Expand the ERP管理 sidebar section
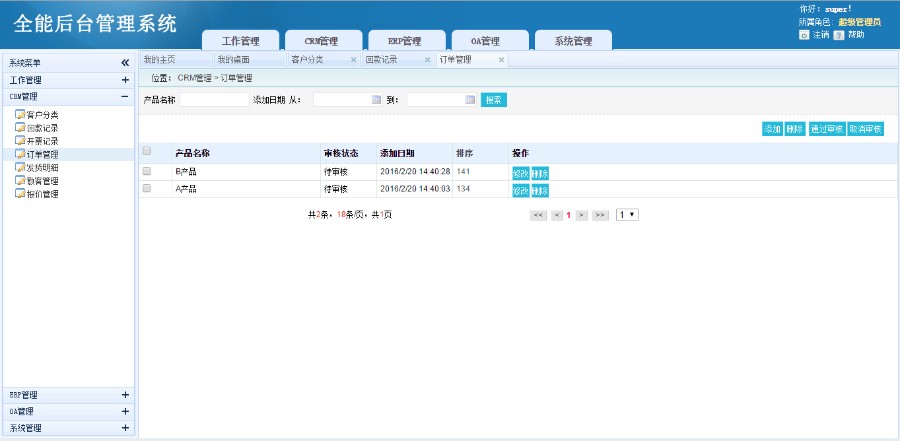This screenshot has height=441, width=900. 125,394
